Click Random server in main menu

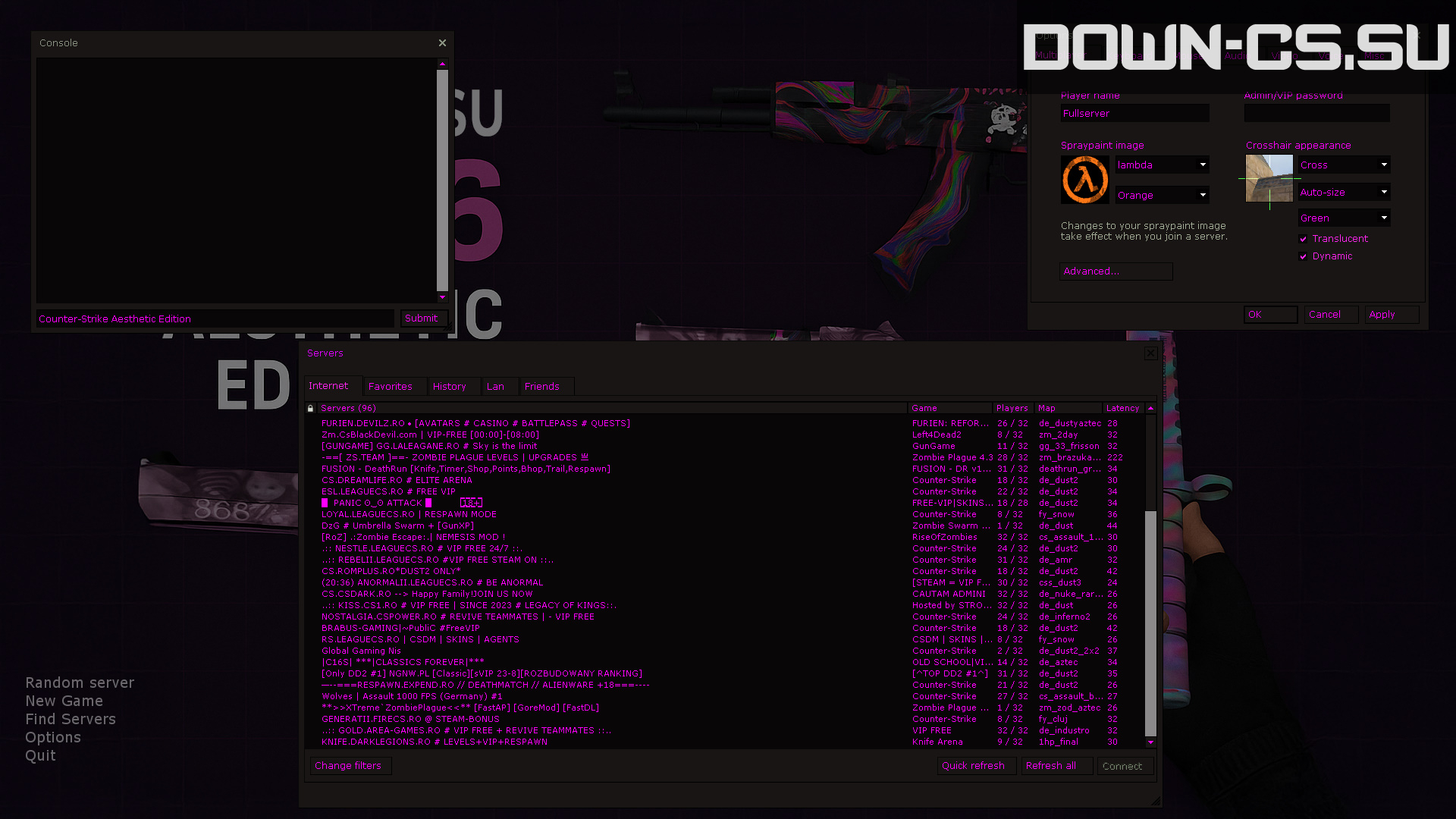pyautogui.click(x=80, y=682)
